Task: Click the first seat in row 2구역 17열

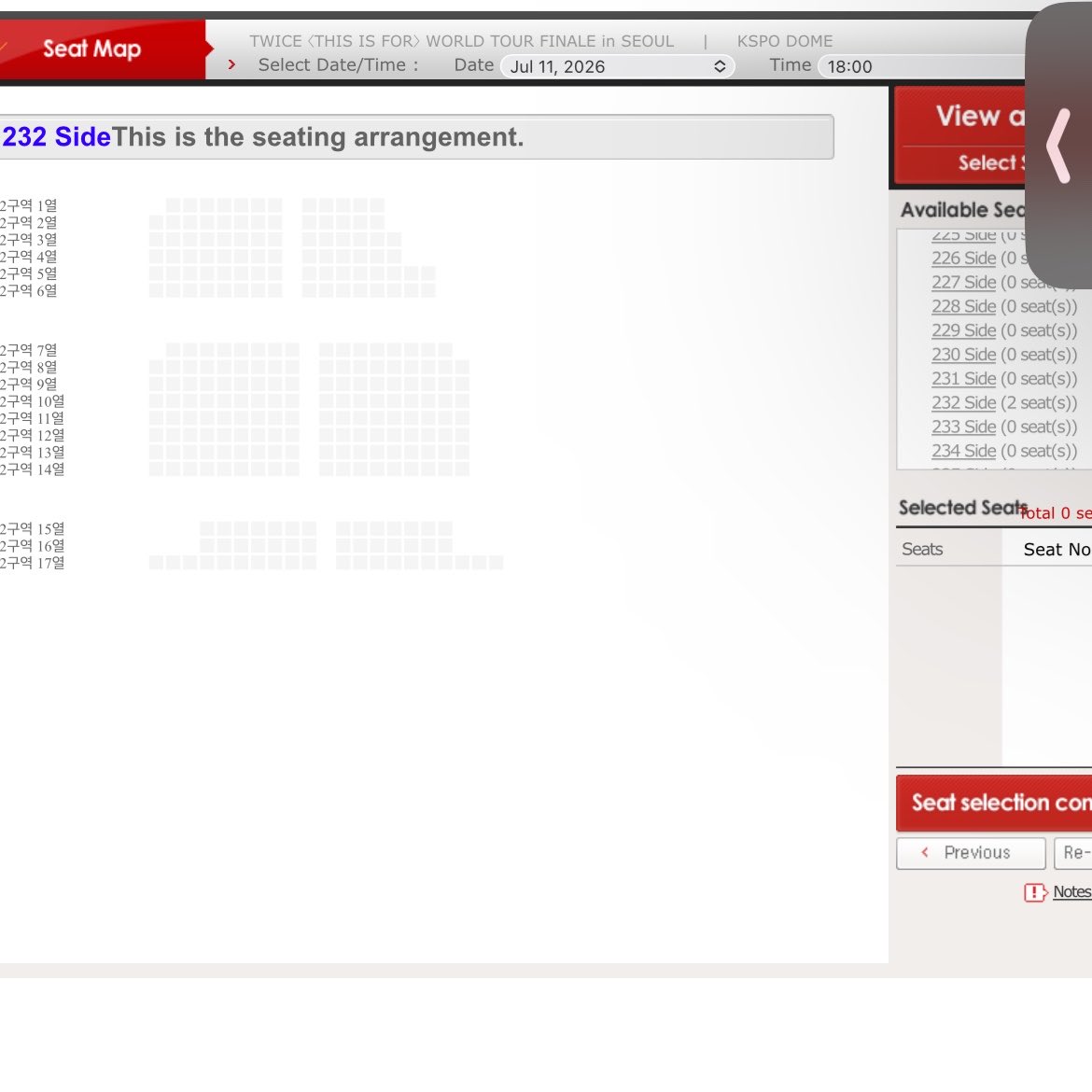Action: coord(156,563)
